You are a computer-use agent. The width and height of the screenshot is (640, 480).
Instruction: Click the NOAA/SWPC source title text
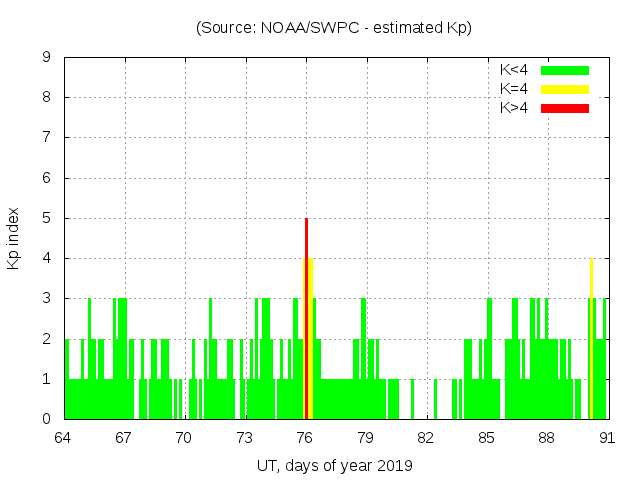tap(334, 28)
